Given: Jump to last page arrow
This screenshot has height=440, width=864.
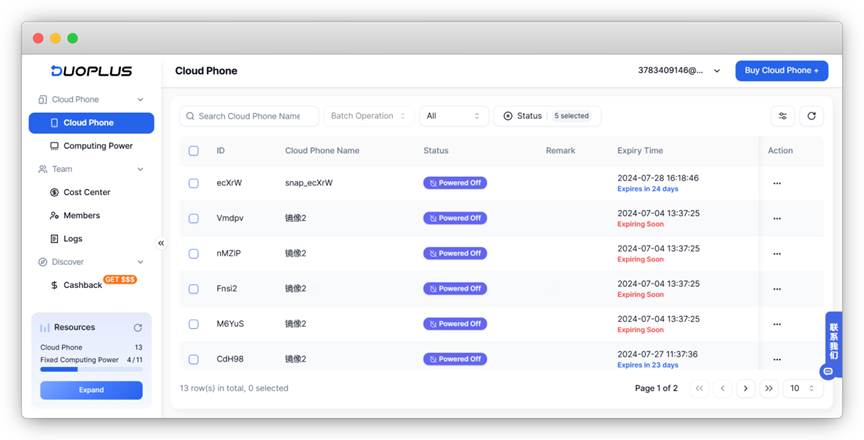Looking at the screenshot, I should click(769, 388).
